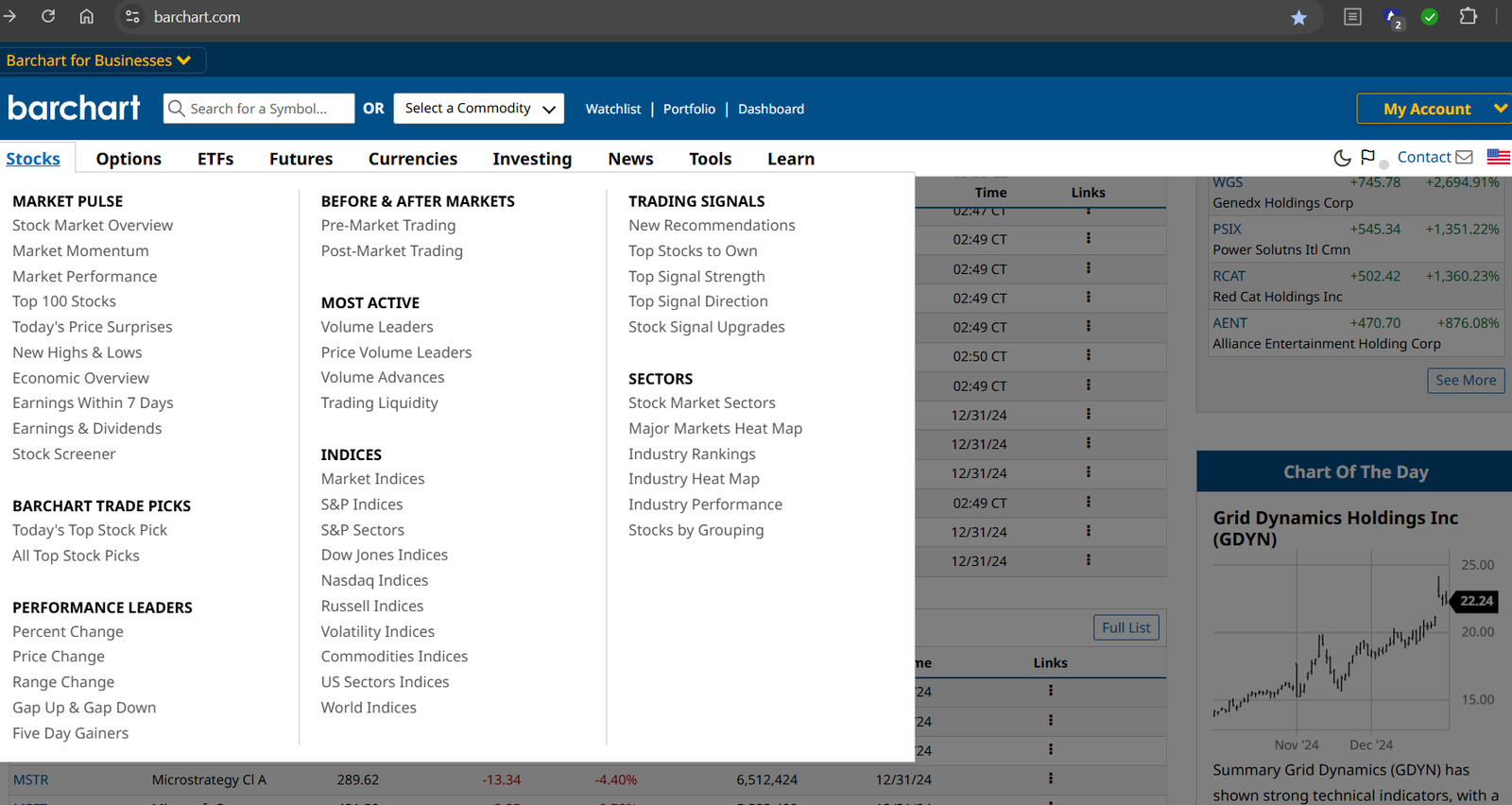The height and width of the screenshot is (805, 1512).
Task: Open Gap Up & Gap Down
Action: click(84, 708)
